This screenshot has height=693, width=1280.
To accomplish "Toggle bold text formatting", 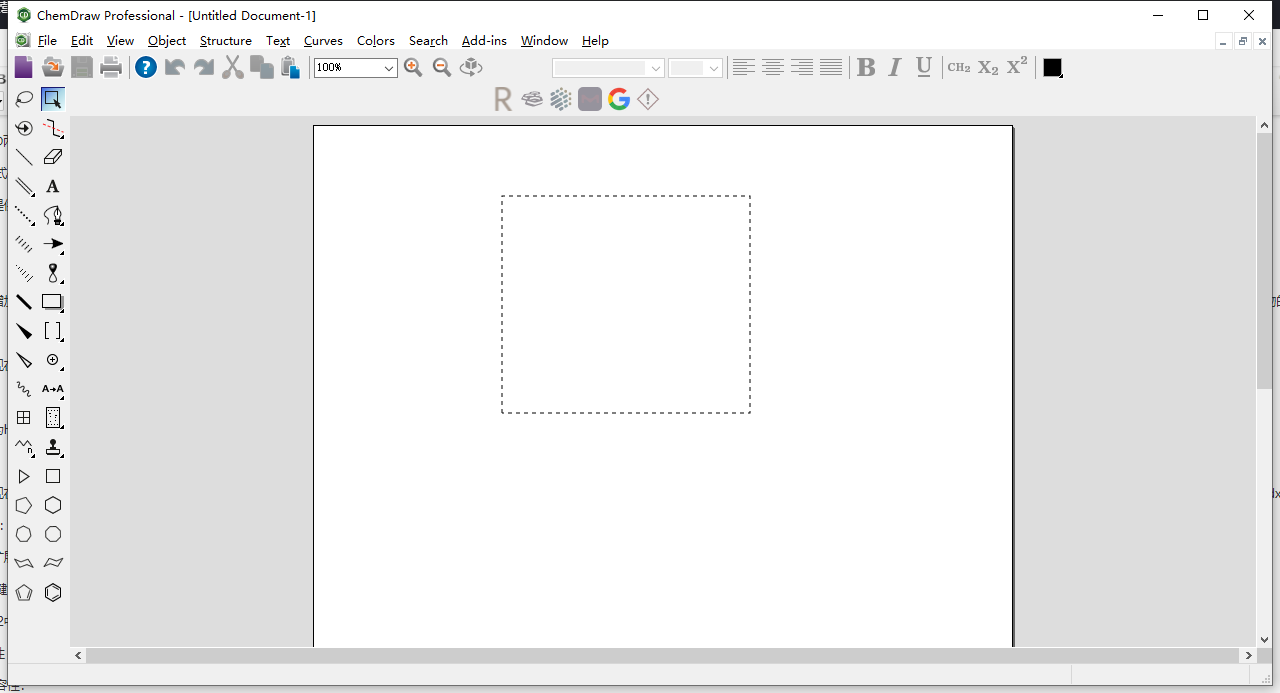I will point(866,67).
